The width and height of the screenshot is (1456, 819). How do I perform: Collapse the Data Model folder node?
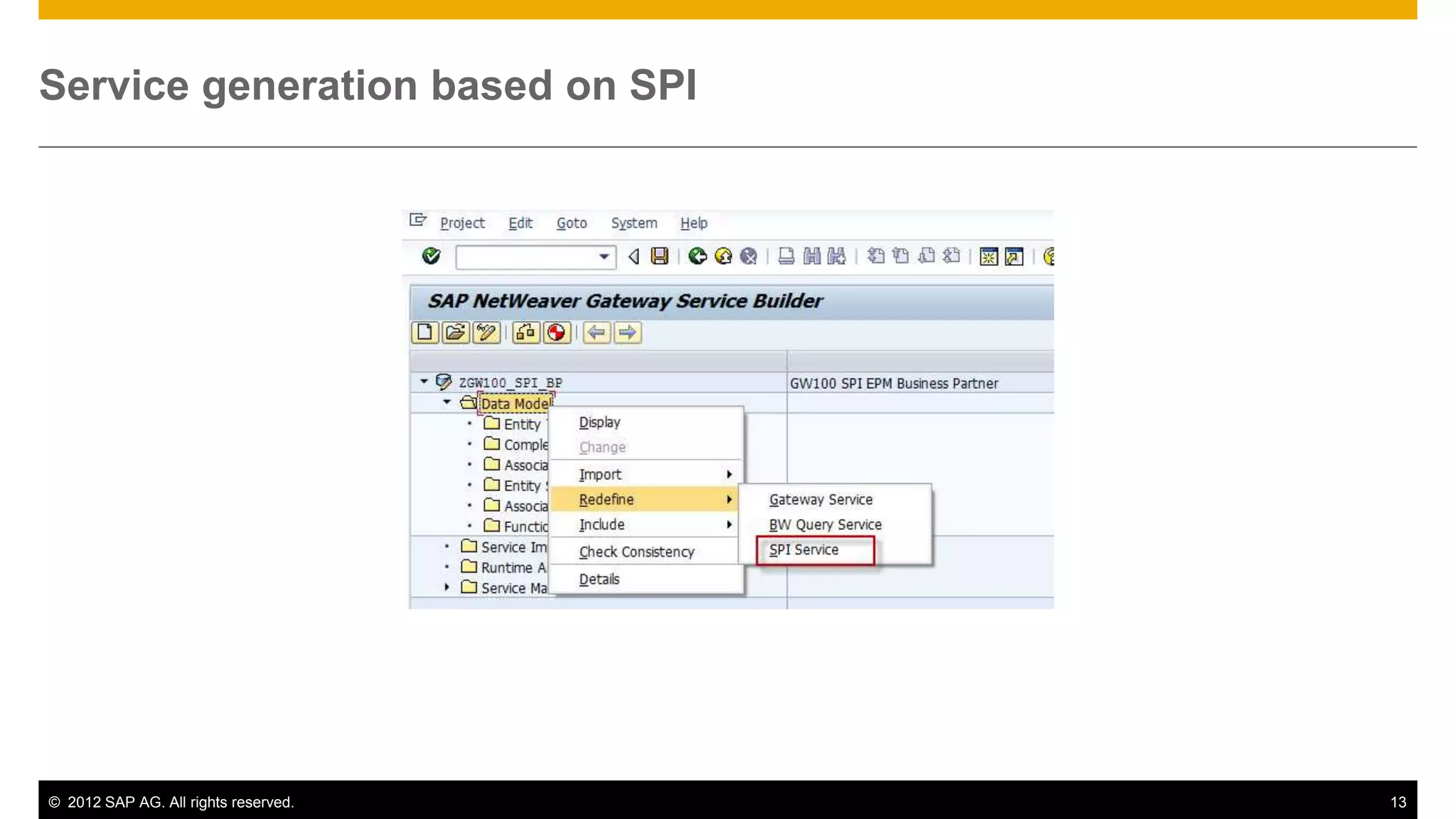point(446,402)
